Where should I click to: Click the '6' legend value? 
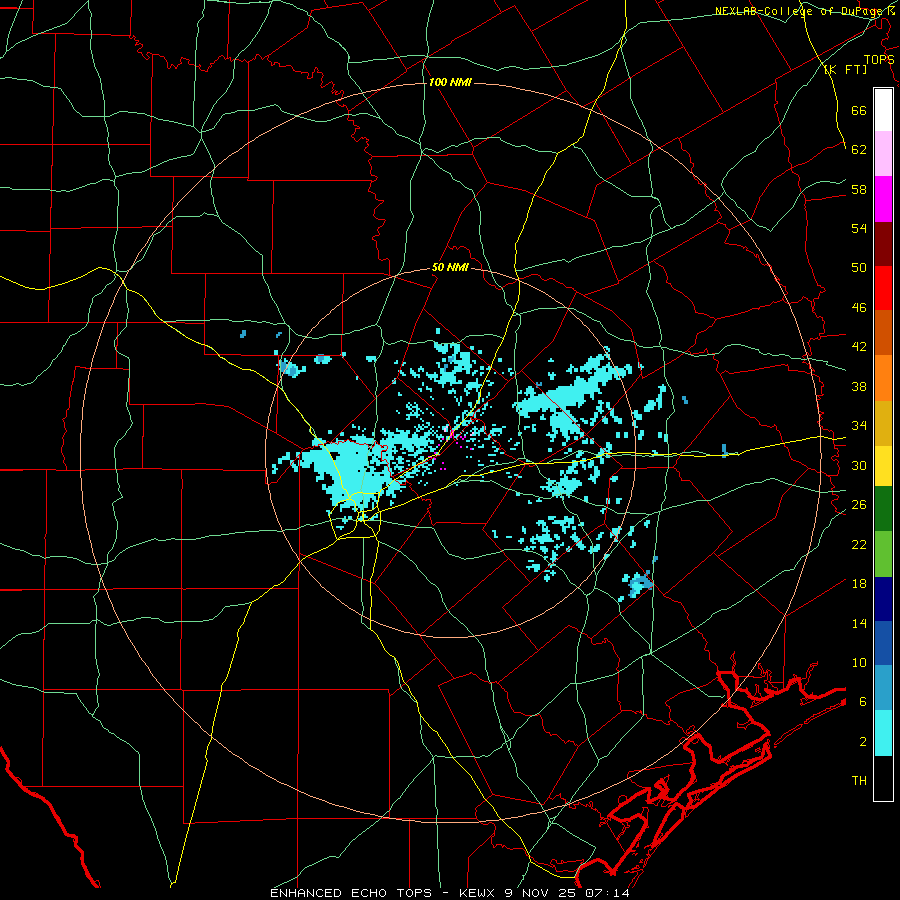863,702
